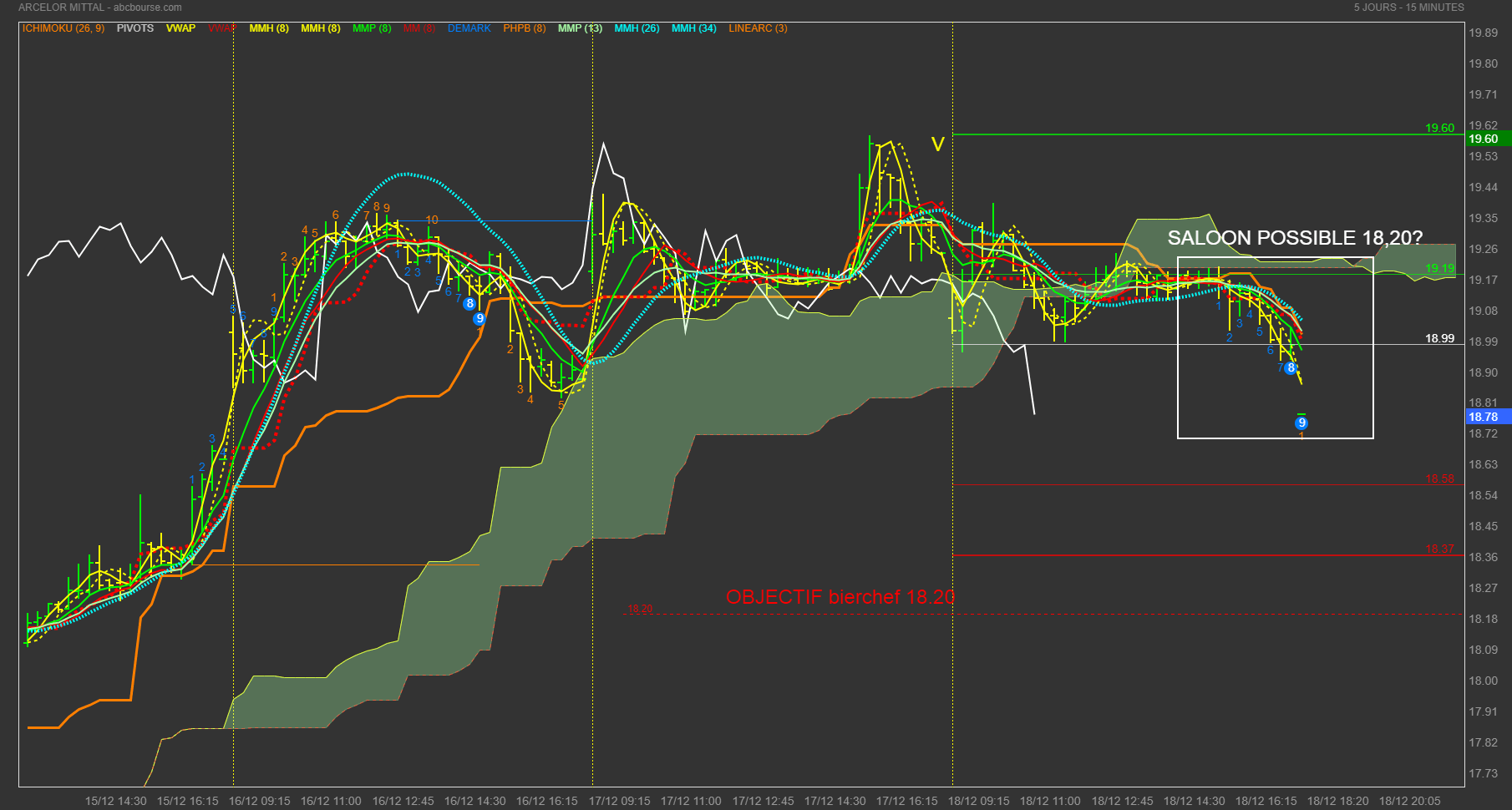This screenshot has width=1512, height=810.
Task: Click the 18/12 16:15 time axis label
Action: pos(1266,801)
